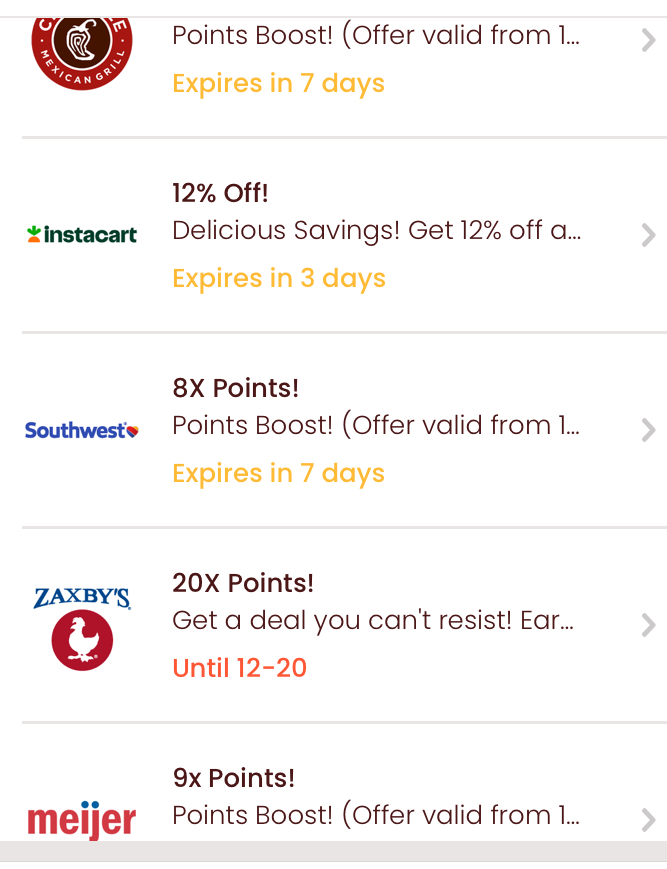Tap the 'Until 12-20' expiration label
The height and width of the screenshot is (869, 667).
(x=239, y=668)
